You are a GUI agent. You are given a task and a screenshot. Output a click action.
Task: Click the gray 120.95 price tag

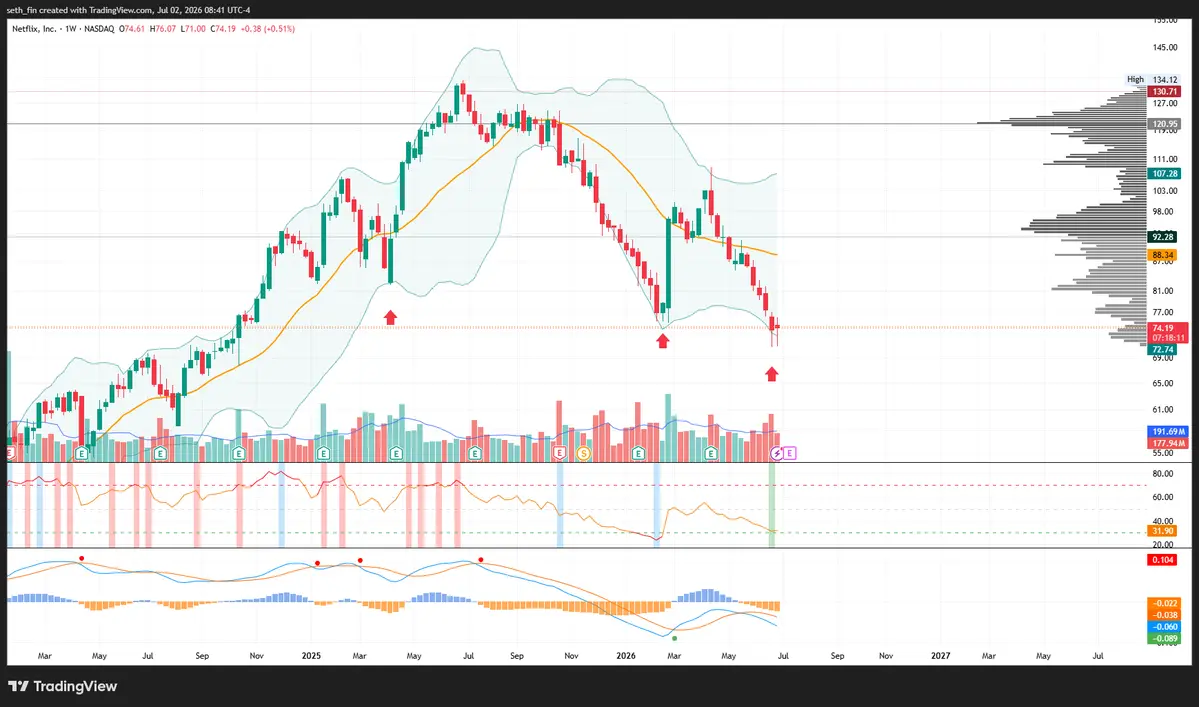pyautogui.click(x=1164, y=124)
